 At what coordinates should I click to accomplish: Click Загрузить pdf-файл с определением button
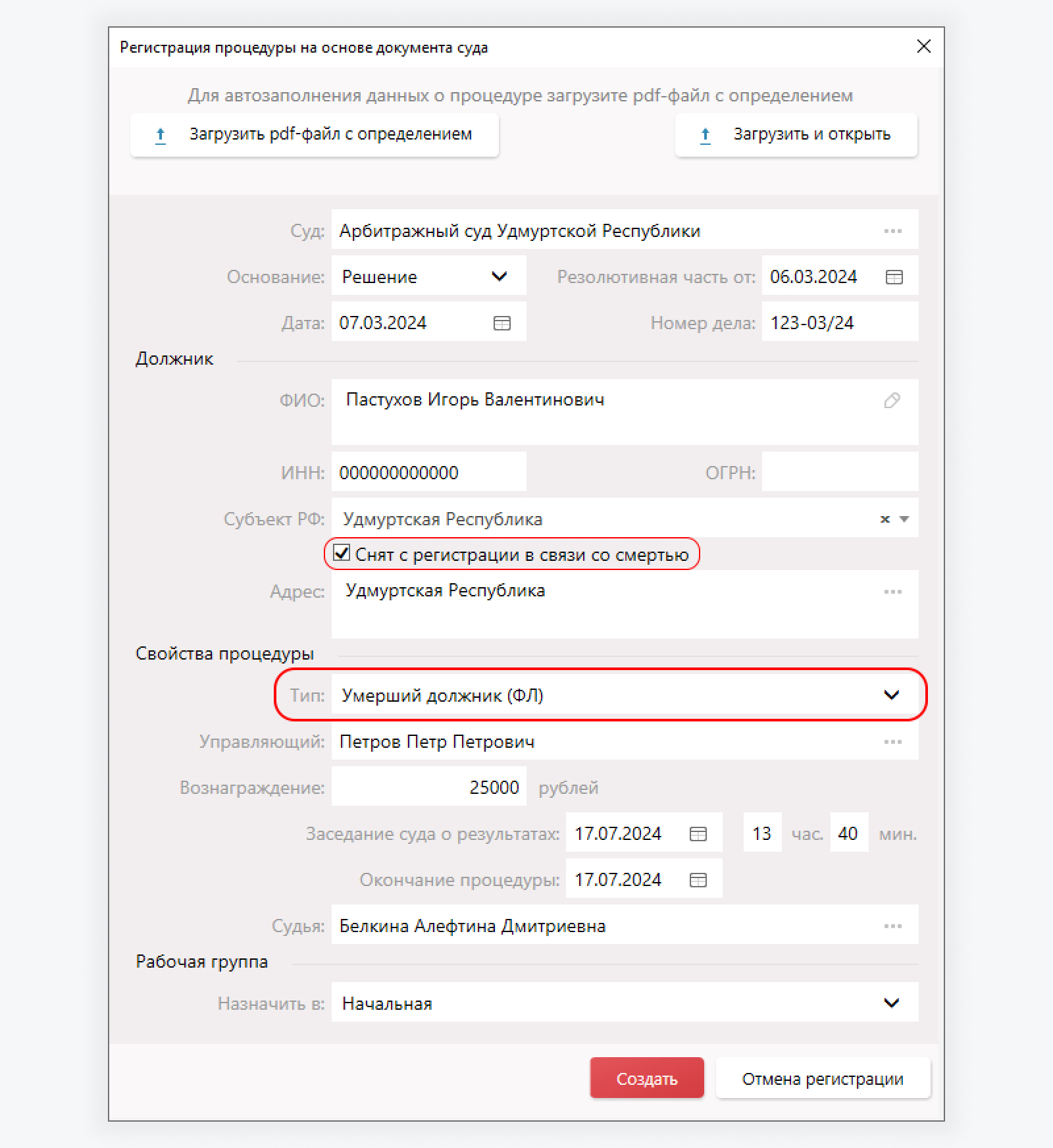tap(315, 135)
